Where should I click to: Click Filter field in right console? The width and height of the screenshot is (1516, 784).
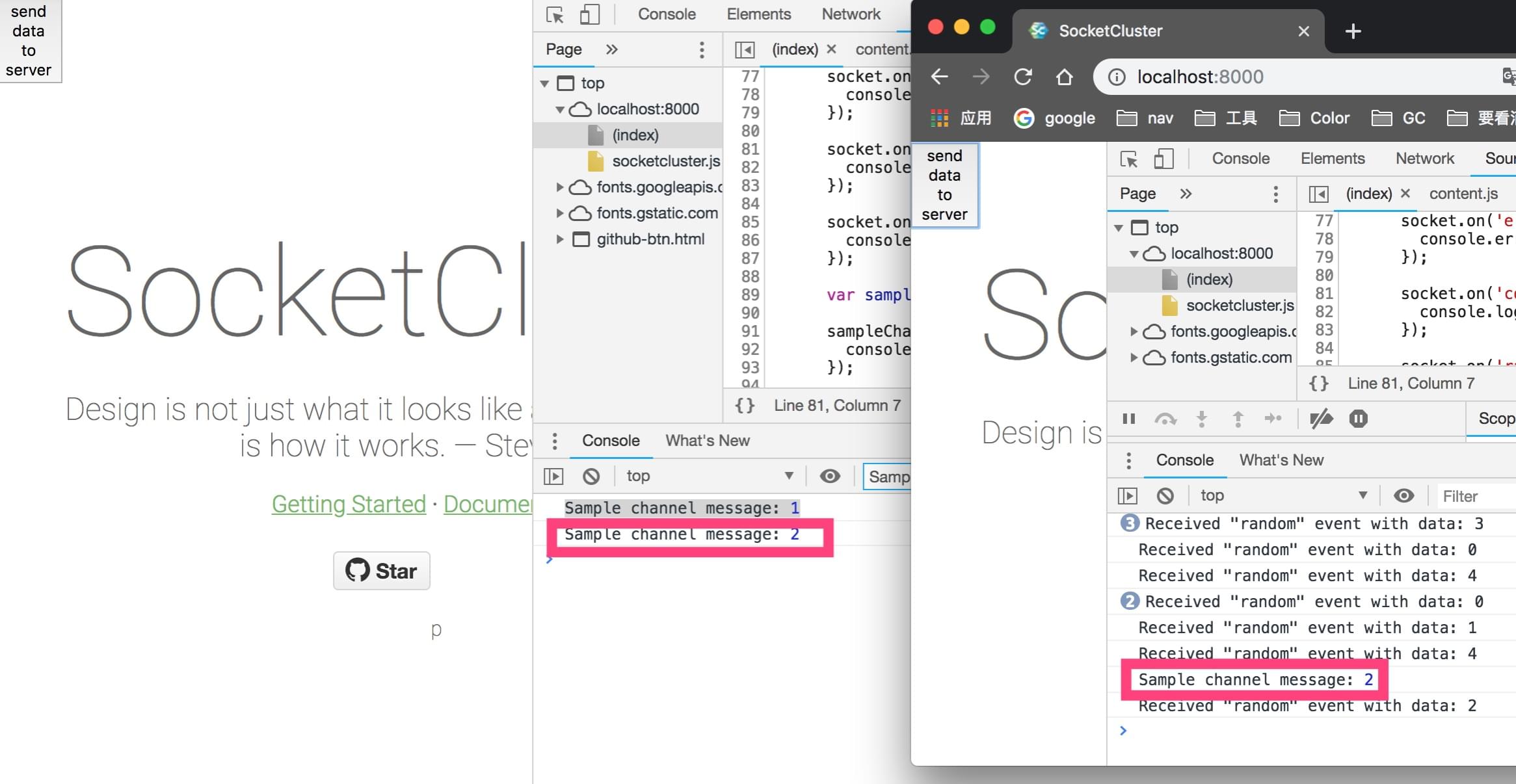coord(1476,496)
